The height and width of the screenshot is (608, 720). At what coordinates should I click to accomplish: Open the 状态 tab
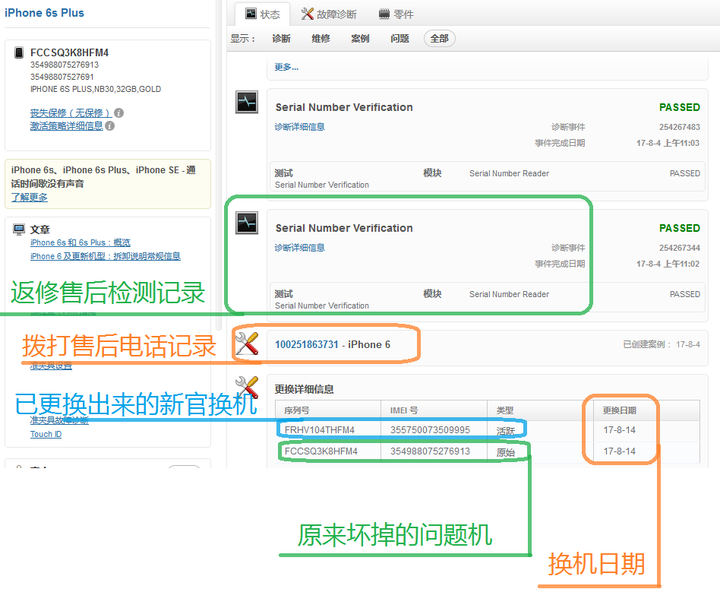tap(262, 14)
